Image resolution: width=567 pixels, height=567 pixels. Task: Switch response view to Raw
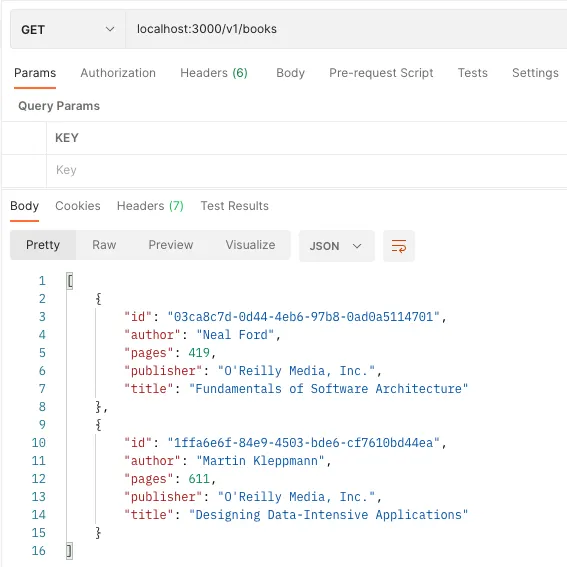[104, 245]
